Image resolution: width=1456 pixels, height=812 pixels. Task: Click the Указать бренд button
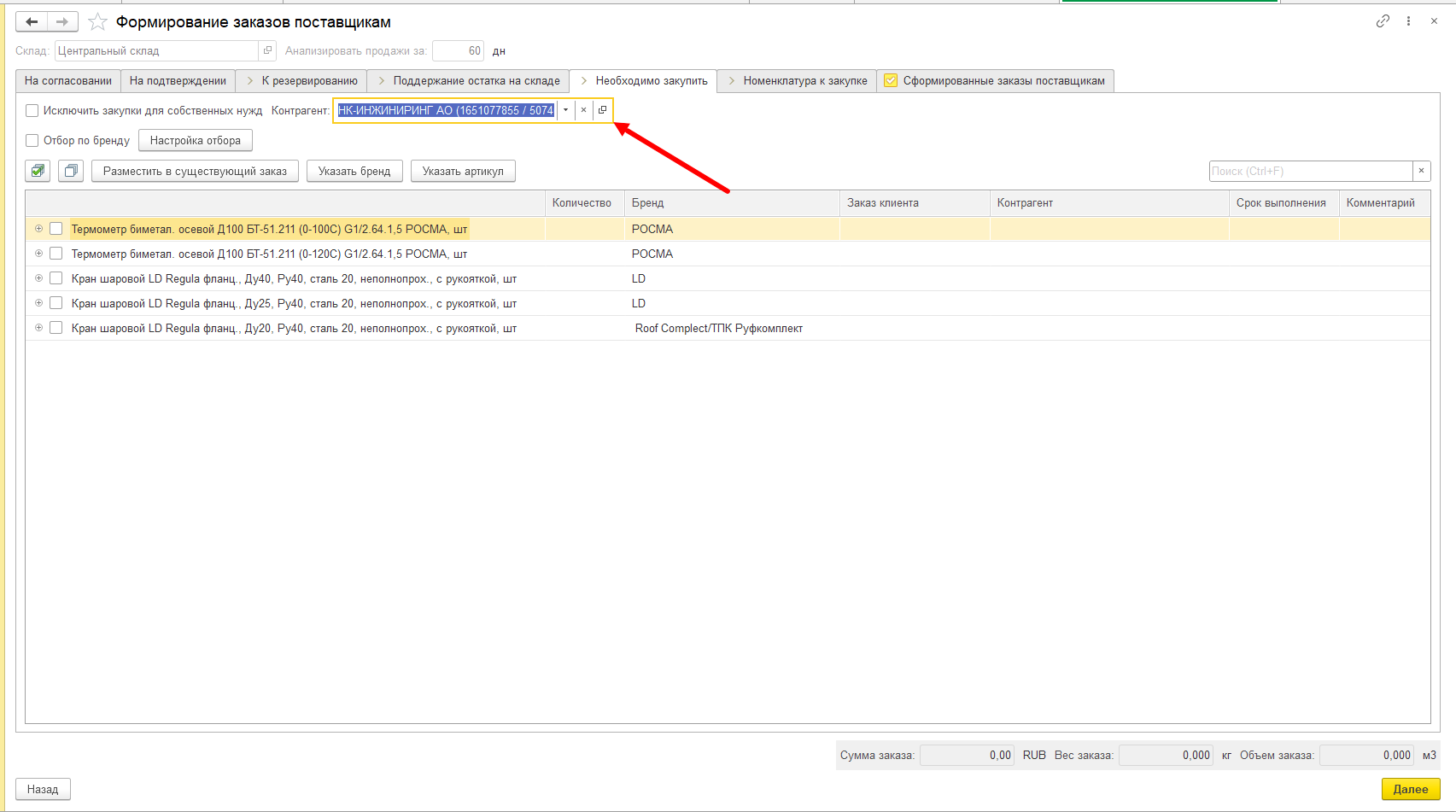[354, 171]
